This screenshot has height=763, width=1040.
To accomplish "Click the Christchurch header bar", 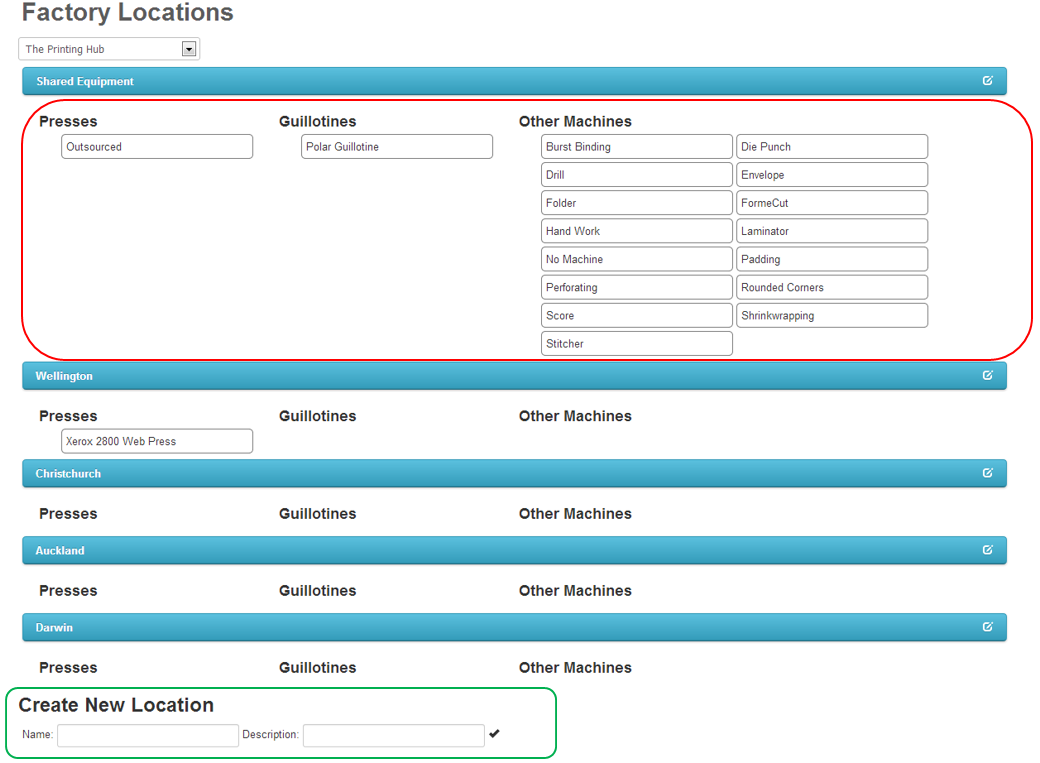I will (514, 473).
